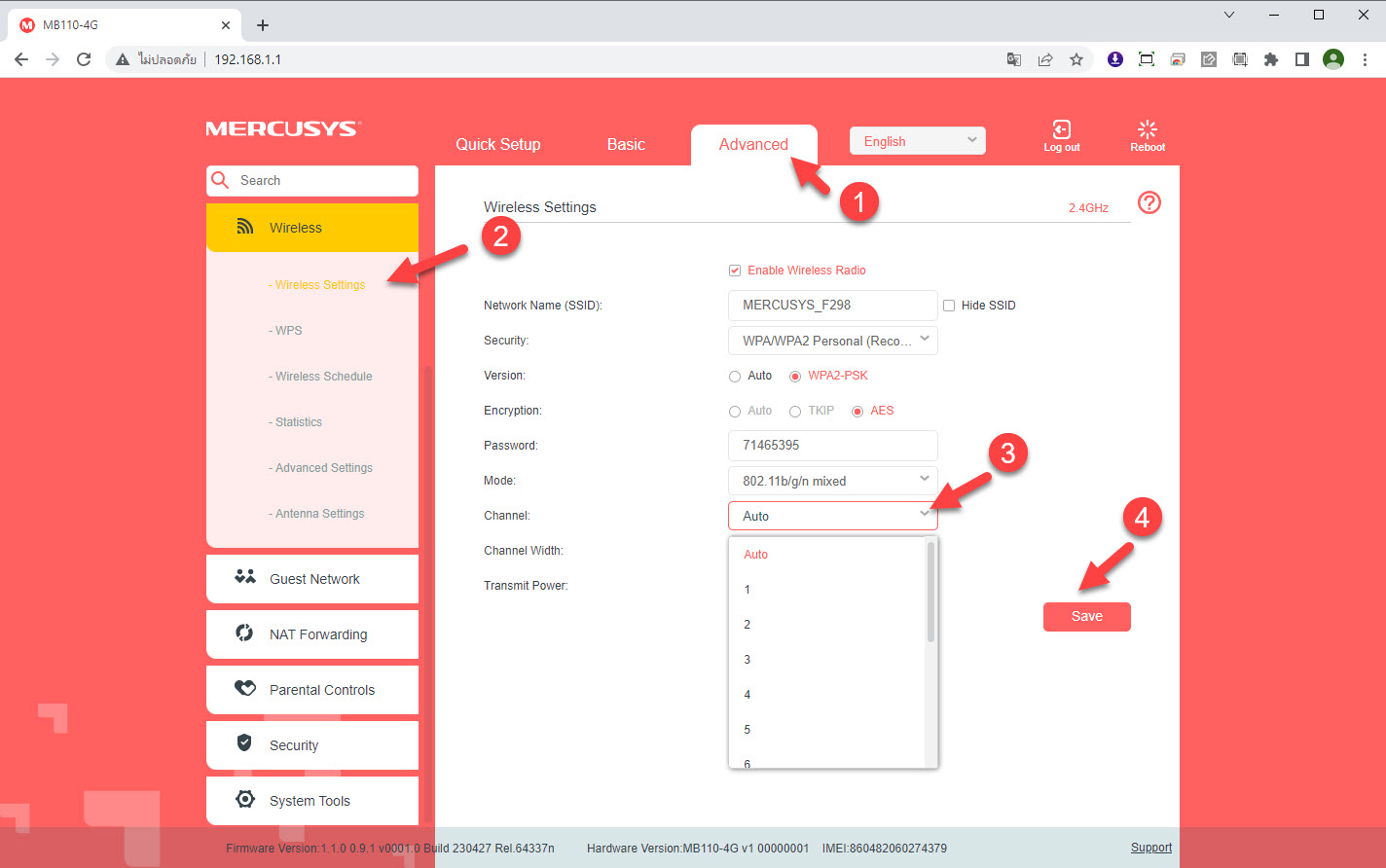The image size is (1386, 868).
Task: Select AES encryption radio button
Action: tap(857, 411)
